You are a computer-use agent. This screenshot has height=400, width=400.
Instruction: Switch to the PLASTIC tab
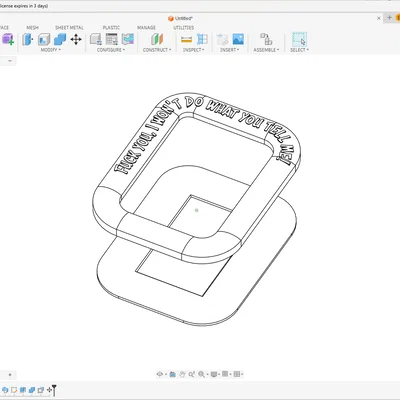(111, 28)
